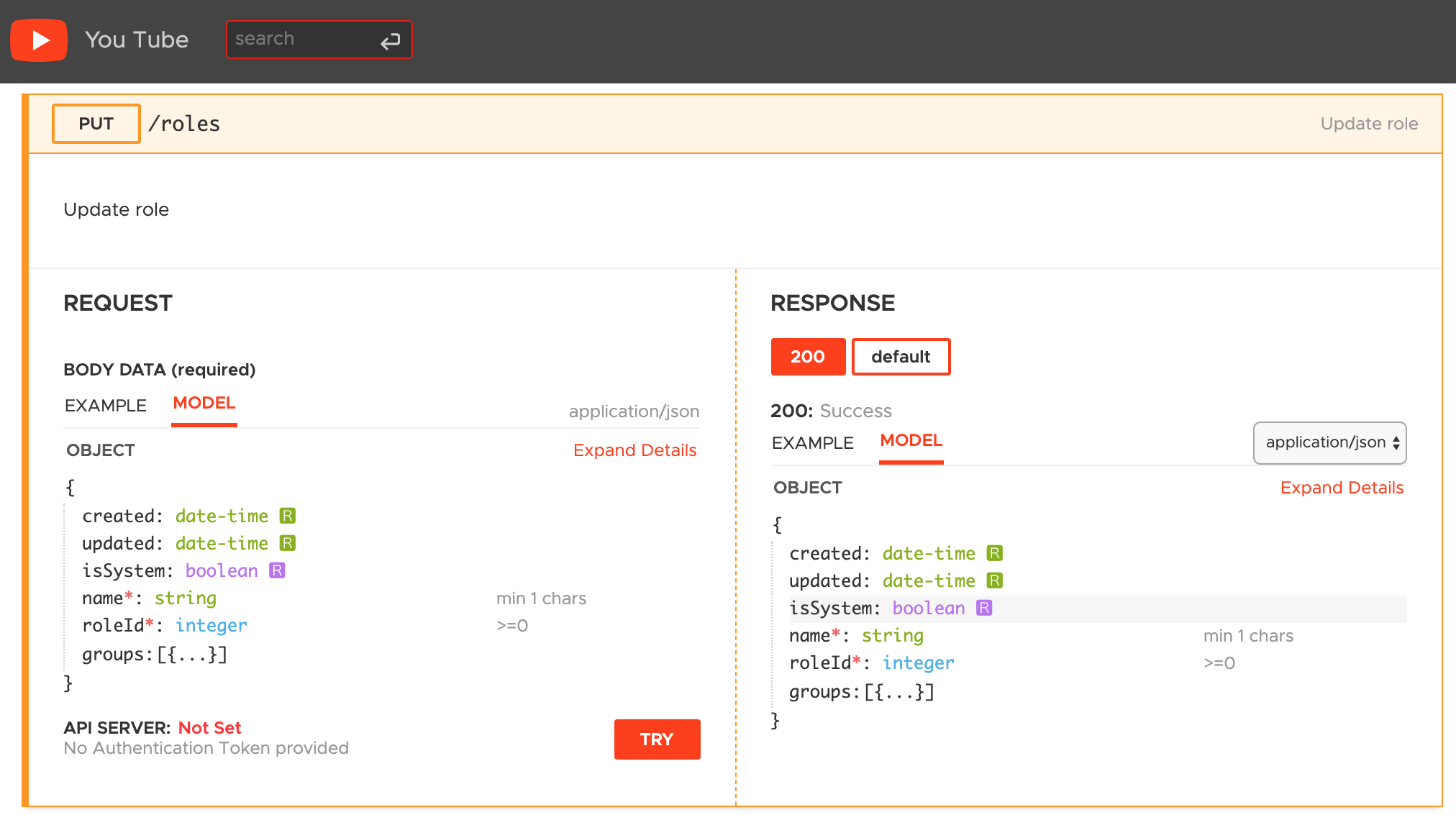Click the search enter arrow icon
This screenshot has width=1456, height=820.
click(390, 41)
